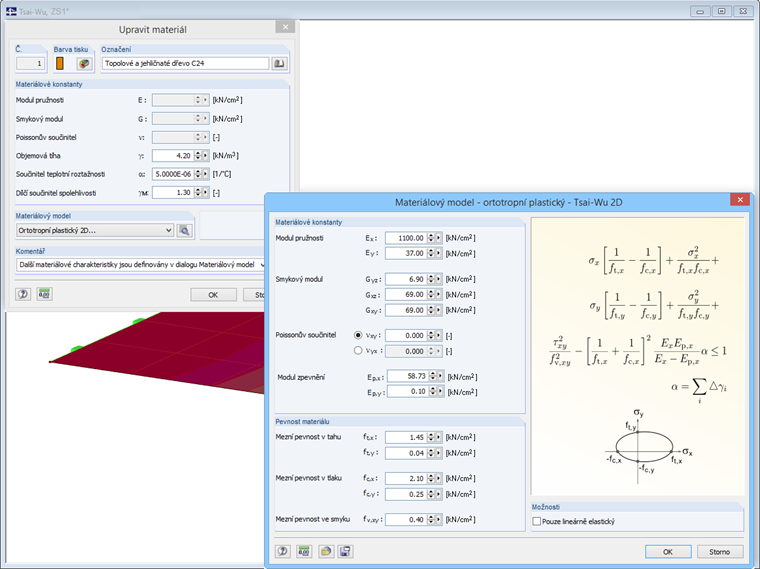
Task: Open color picker palette icon
Action: coord(84,63)
